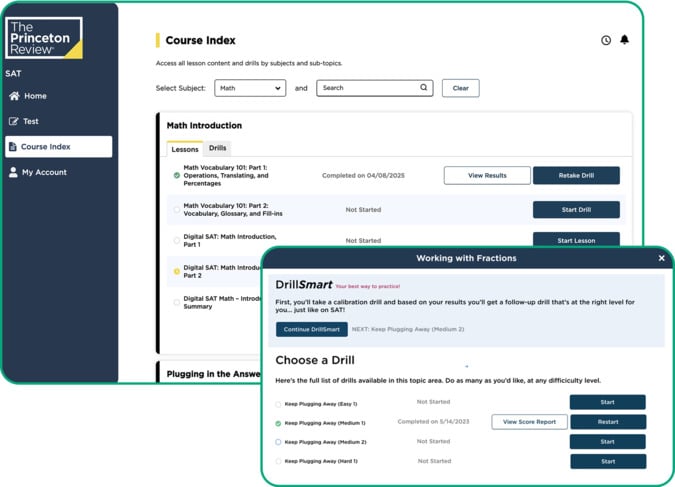Click the Home house icon
Image resolution: width=675 pixels, height=487 pixels.
(x=14, y=96)
